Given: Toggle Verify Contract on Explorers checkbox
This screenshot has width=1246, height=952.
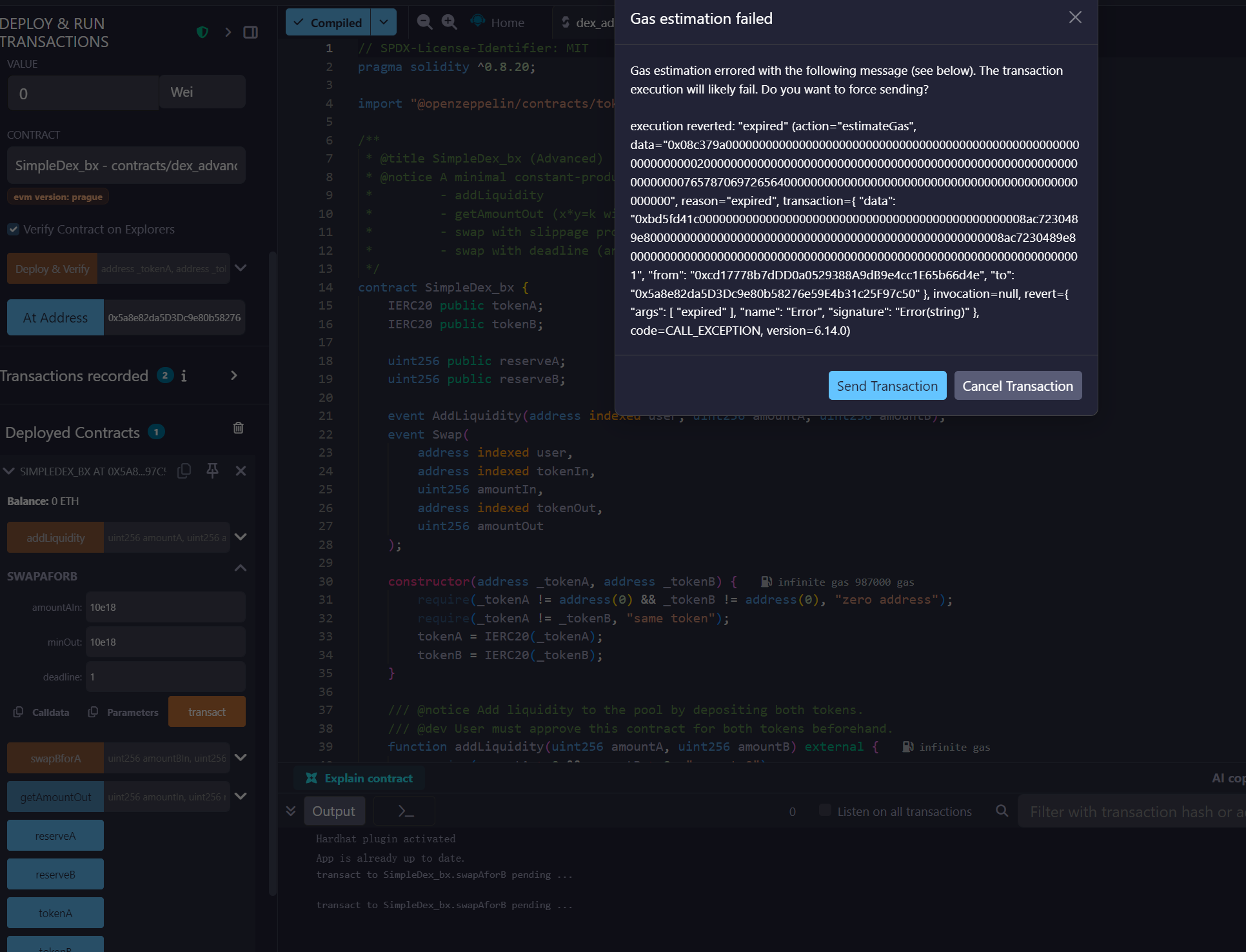Looking at the screenshot, I should click(x=14, y=229).
